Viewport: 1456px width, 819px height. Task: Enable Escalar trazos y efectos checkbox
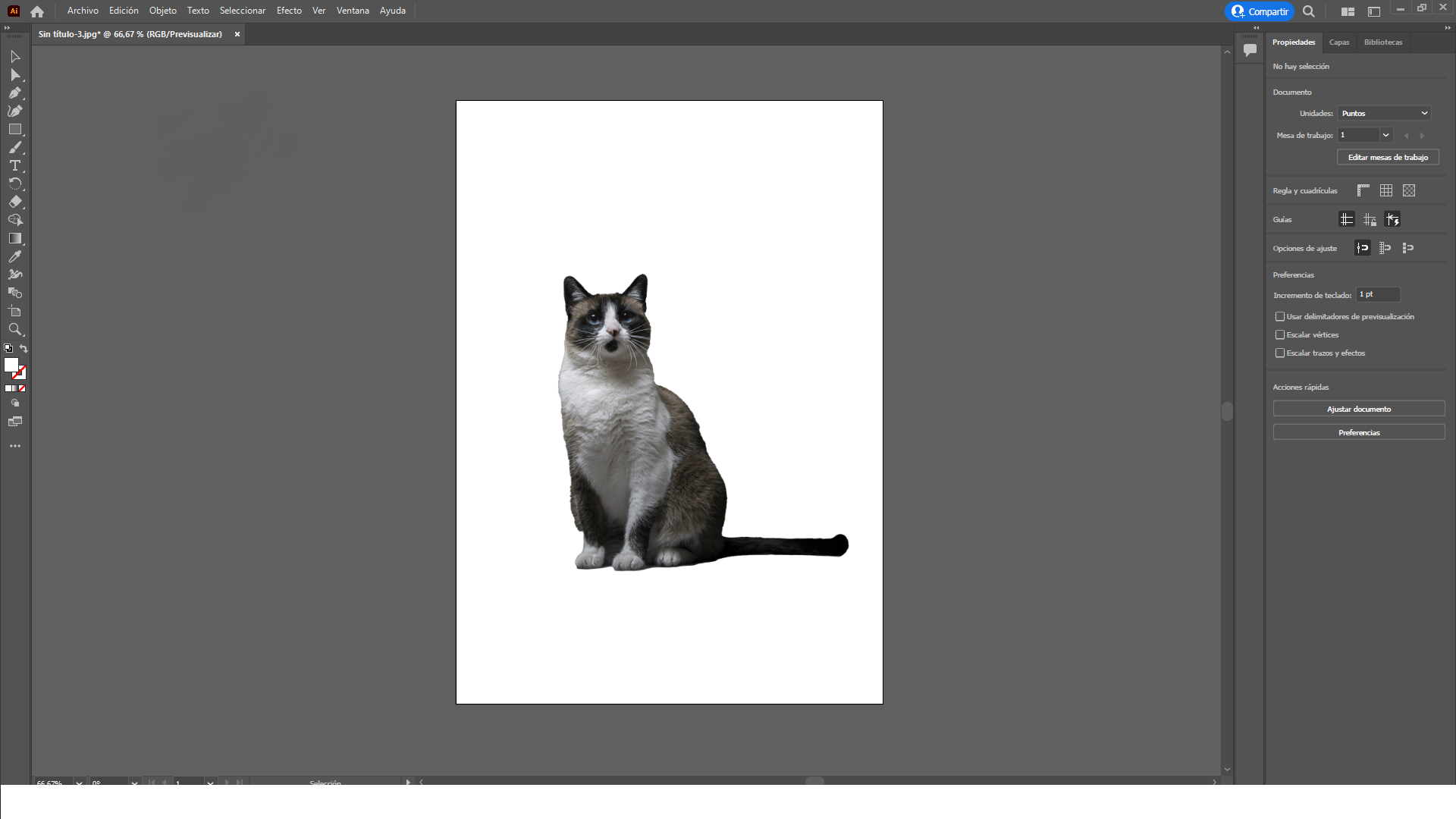pos(1280,353)
